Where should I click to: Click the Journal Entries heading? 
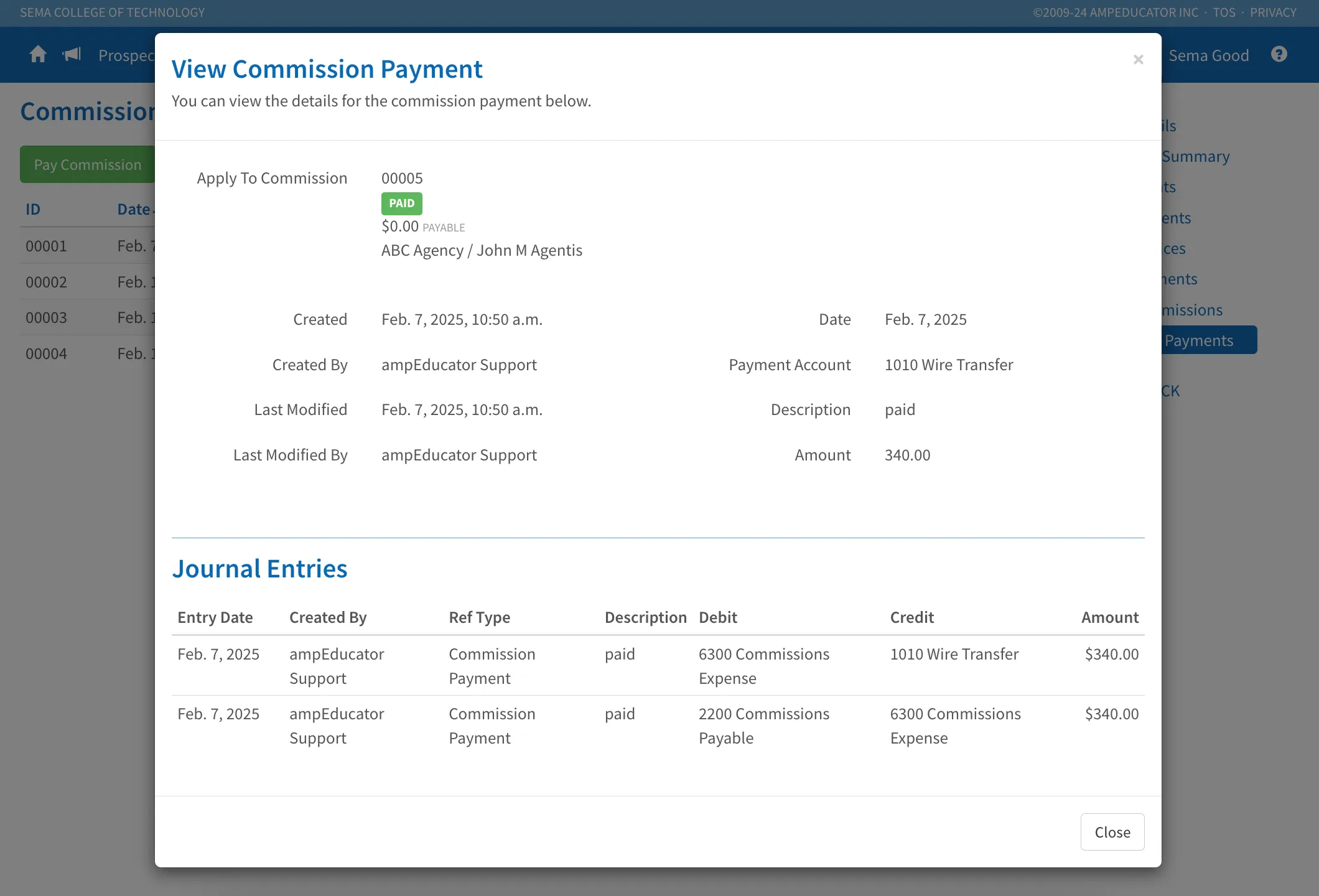pyautogui.click(x=259, y=569)
